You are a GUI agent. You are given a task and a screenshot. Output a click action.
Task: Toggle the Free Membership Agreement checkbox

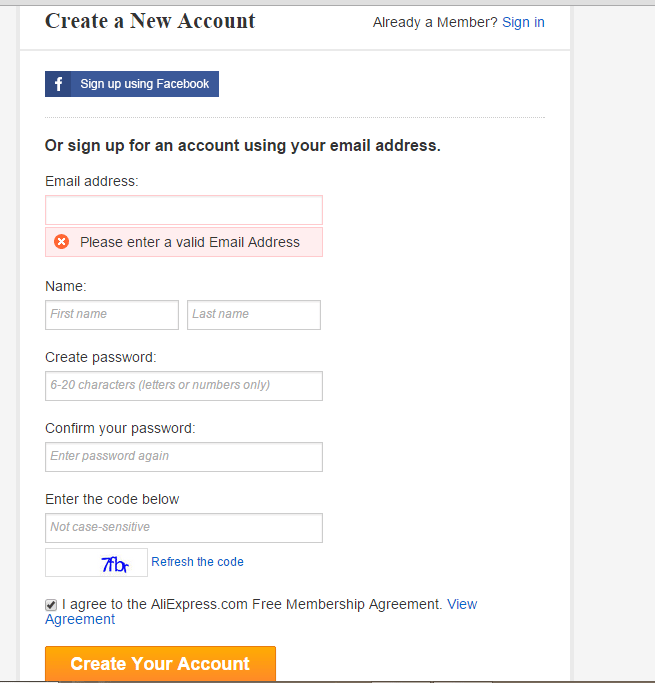tap(51, 605)
